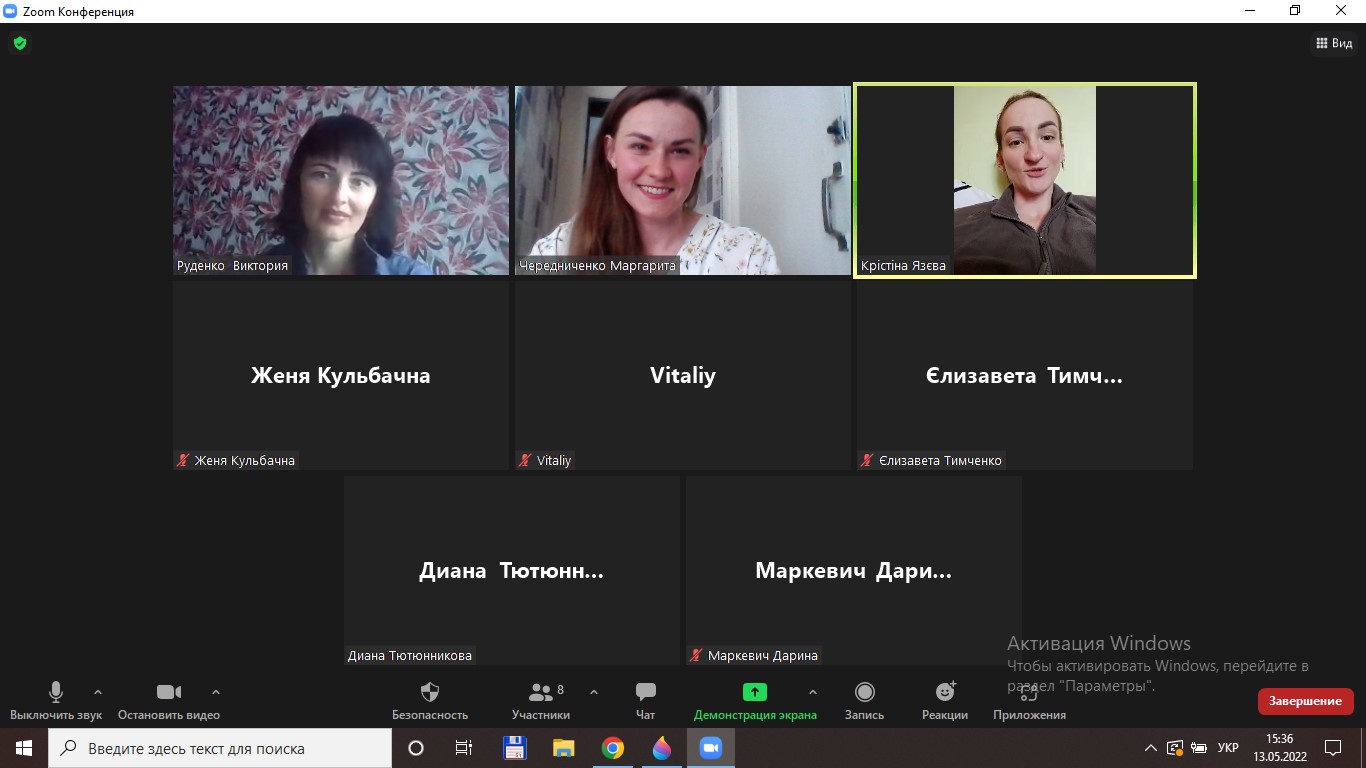Click muted mic icon by Женя Кульбачна label

coord(183,460)
